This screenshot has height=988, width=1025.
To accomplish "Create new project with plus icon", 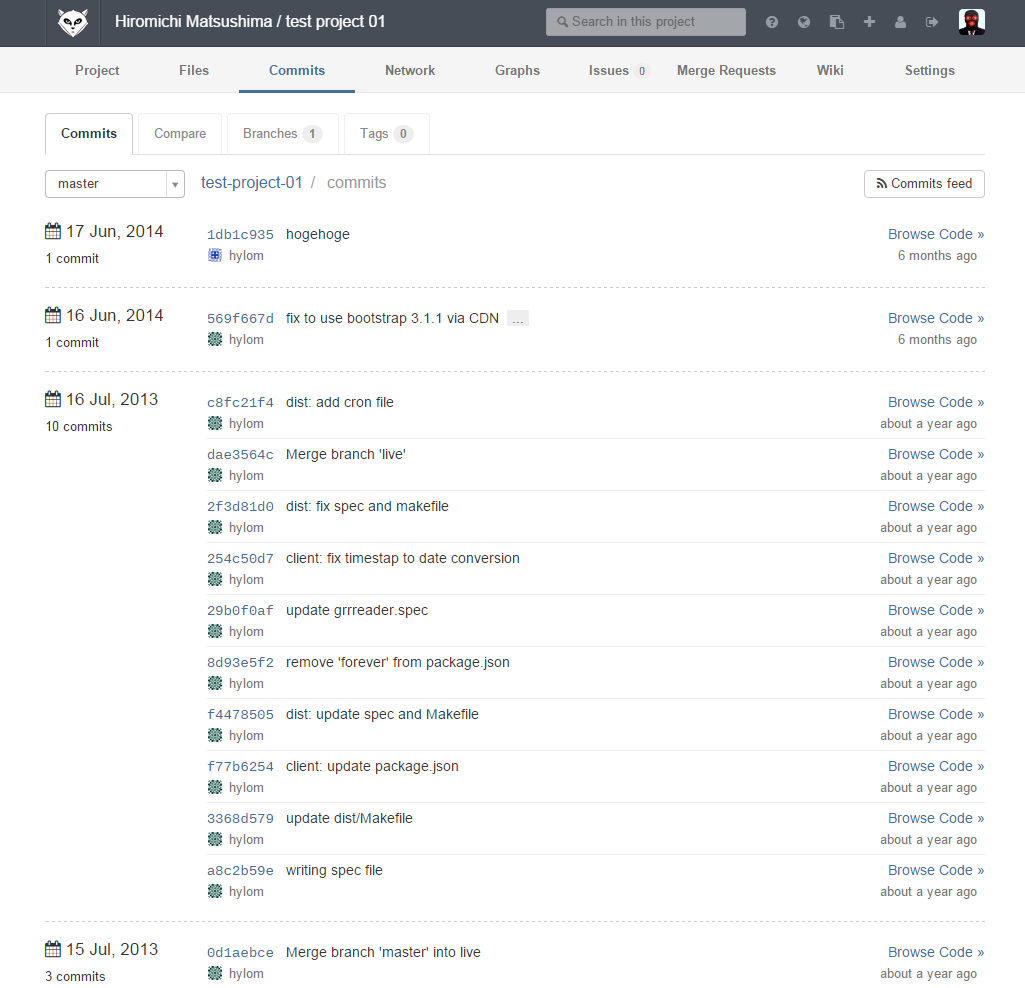I will point(869,22).
